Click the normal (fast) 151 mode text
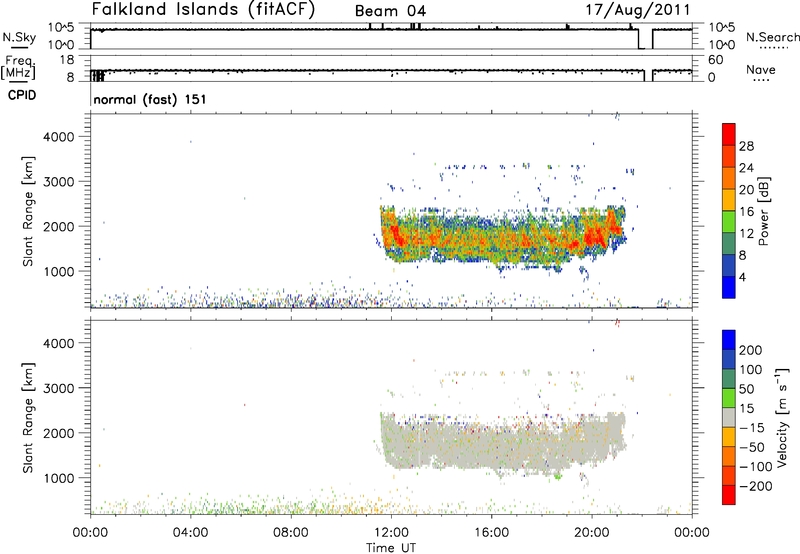This screenshot has height=554, width=800. pyautogui.click(x=150, y=99)
